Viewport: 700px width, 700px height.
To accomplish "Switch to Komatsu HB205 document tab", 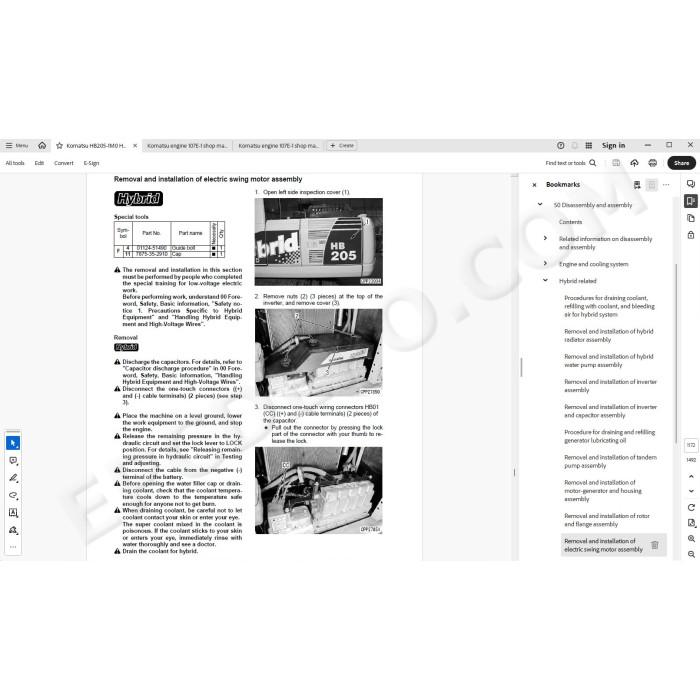I will 96,146.
